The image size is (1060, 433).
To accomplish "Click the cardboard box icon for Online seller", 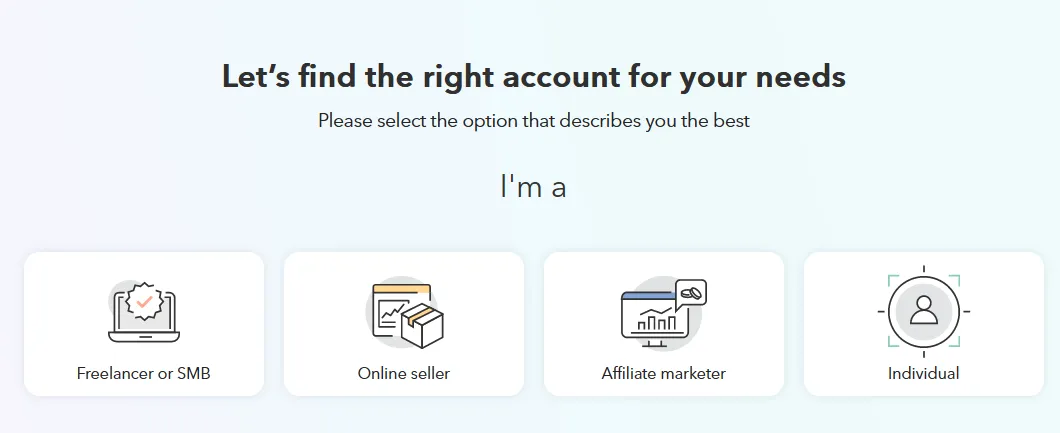I will click(x=423, y=325).
